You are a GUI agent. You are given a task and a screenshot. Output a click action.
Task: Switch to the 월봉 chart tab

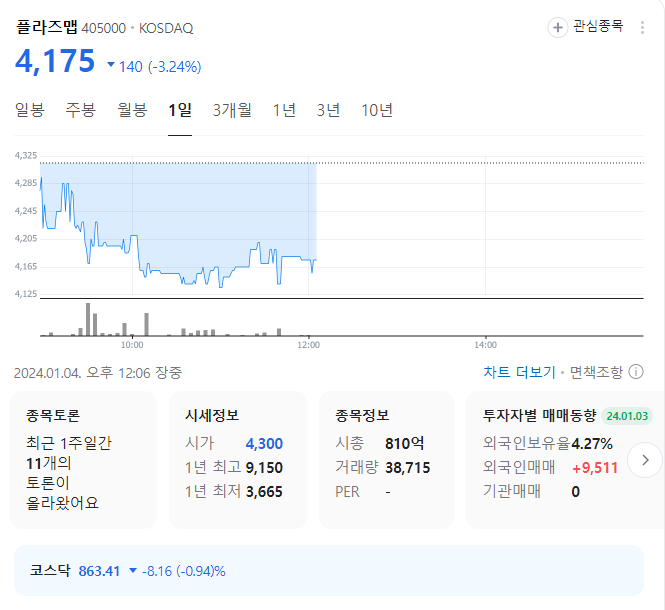pyautogui.click(x=132, y=110)
